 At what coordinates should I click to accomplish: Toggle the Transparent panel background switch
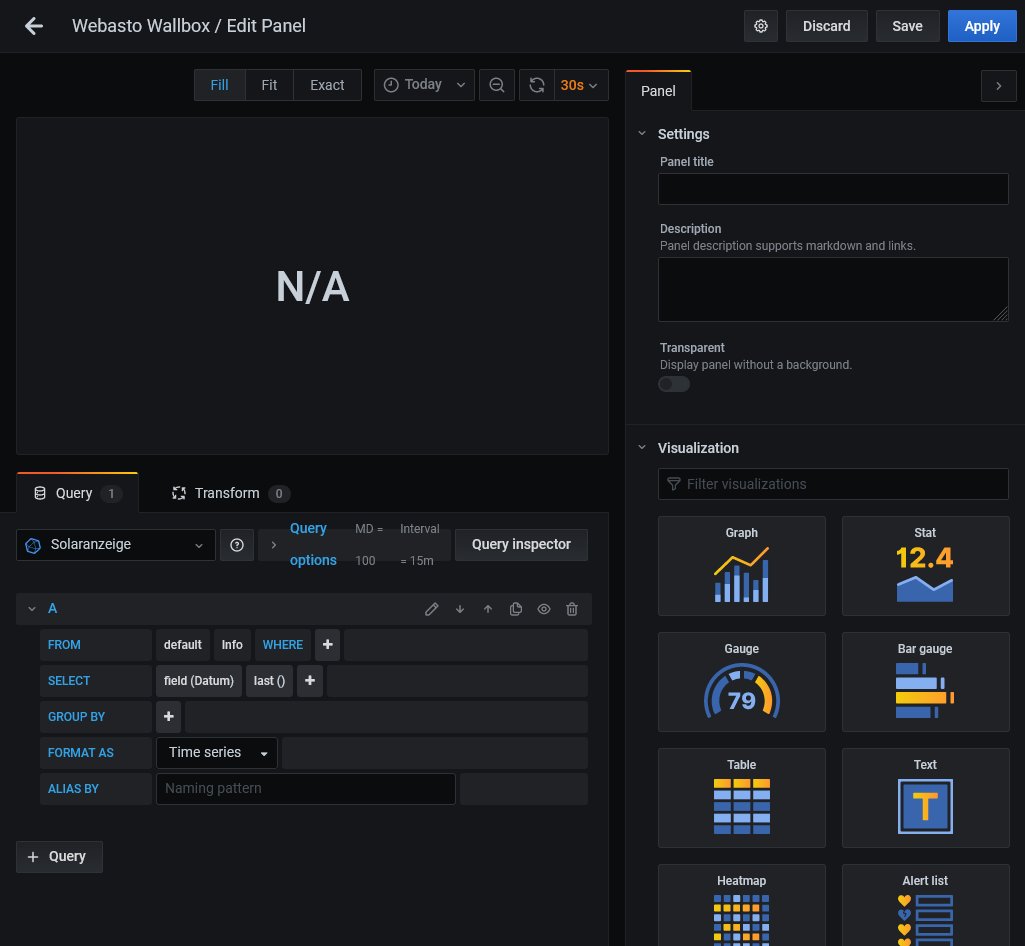click(674, 384)
